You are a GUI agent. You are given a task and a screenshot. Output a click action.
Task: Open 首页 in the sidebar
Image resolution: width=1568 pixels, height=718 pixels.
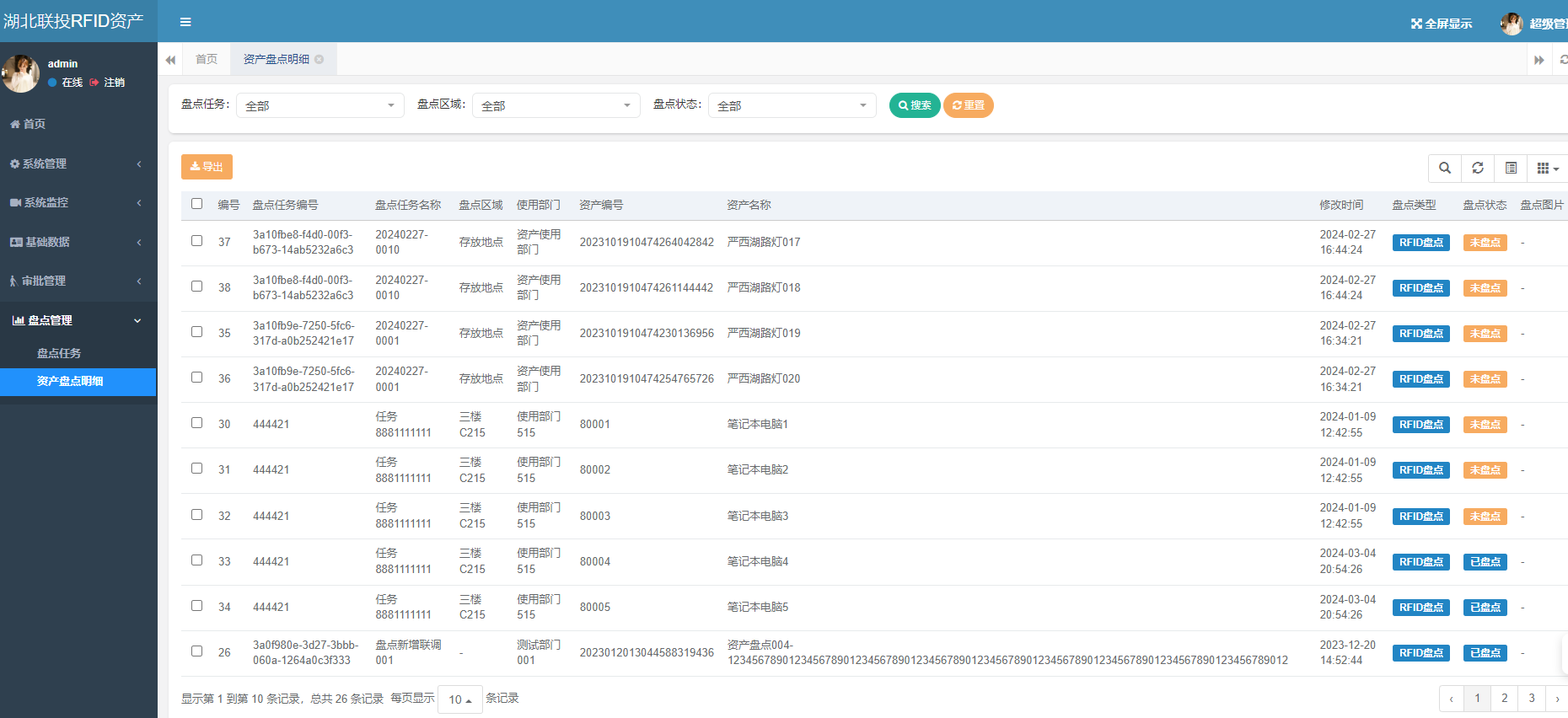click(78, 124)
